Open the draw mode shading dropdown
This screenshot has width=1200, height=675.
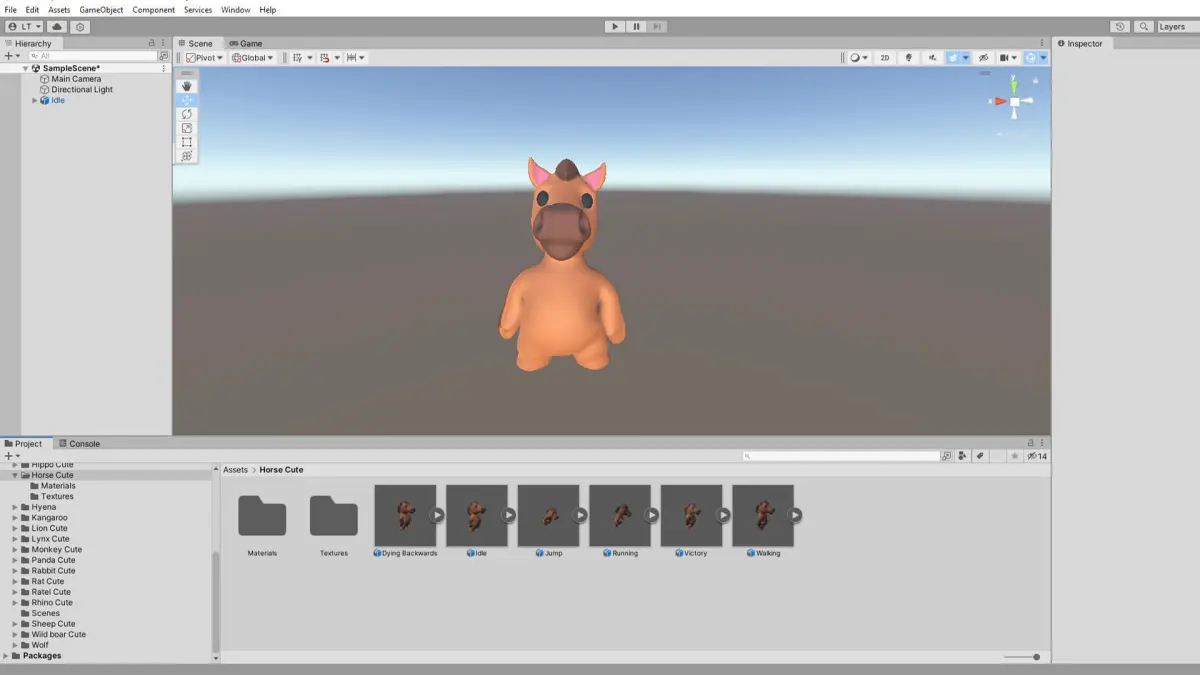tap(859, 58)
